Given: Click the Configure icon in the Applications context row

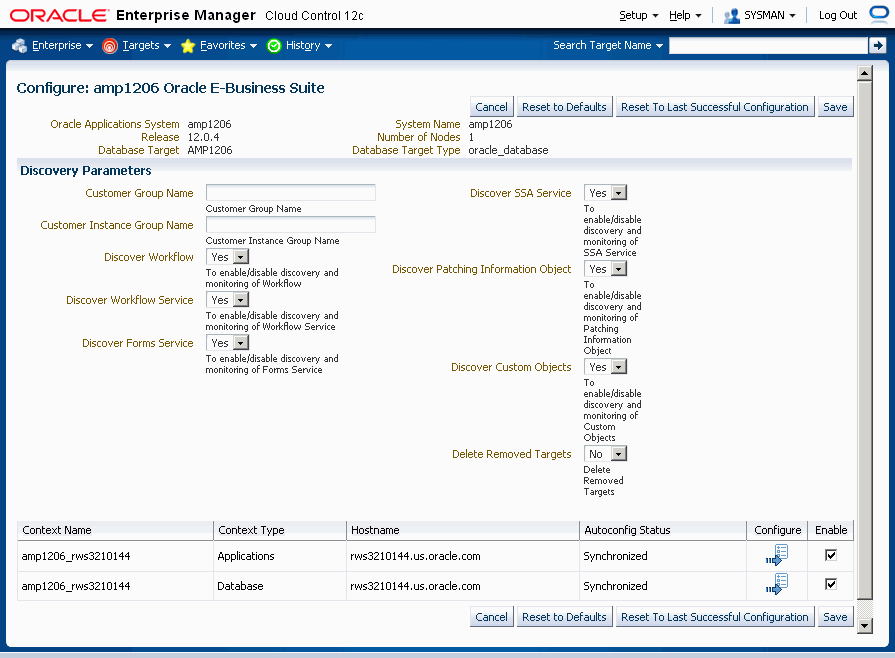Looking at the screenshot, I should [777, 555].
